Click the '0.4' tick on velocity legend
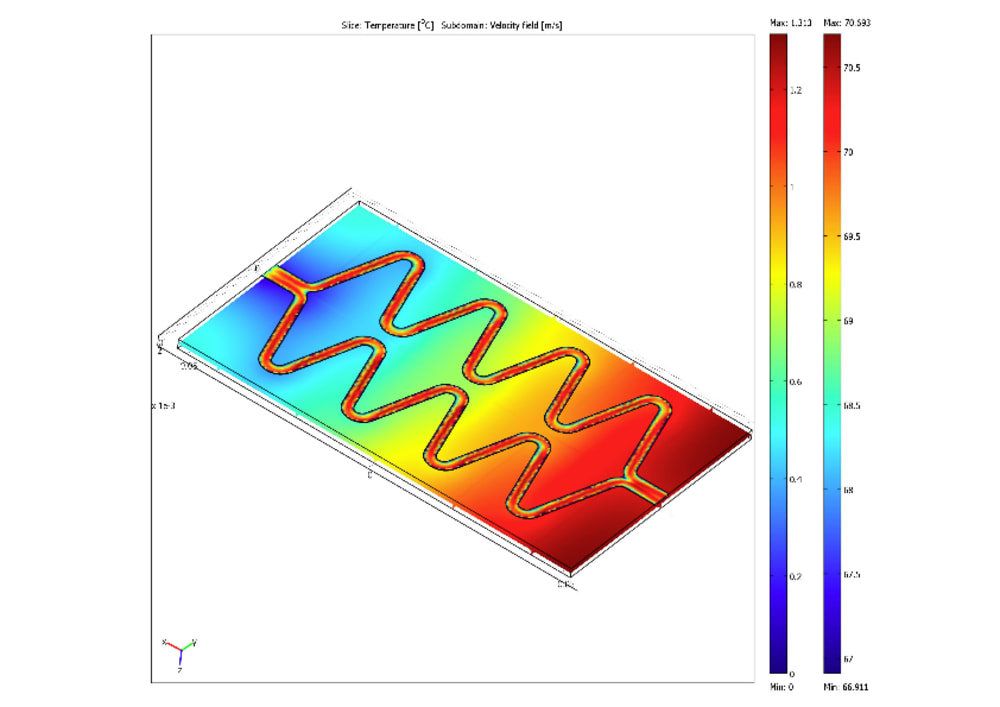Viewport: 1000px width, 707px height. click(796, 479)
